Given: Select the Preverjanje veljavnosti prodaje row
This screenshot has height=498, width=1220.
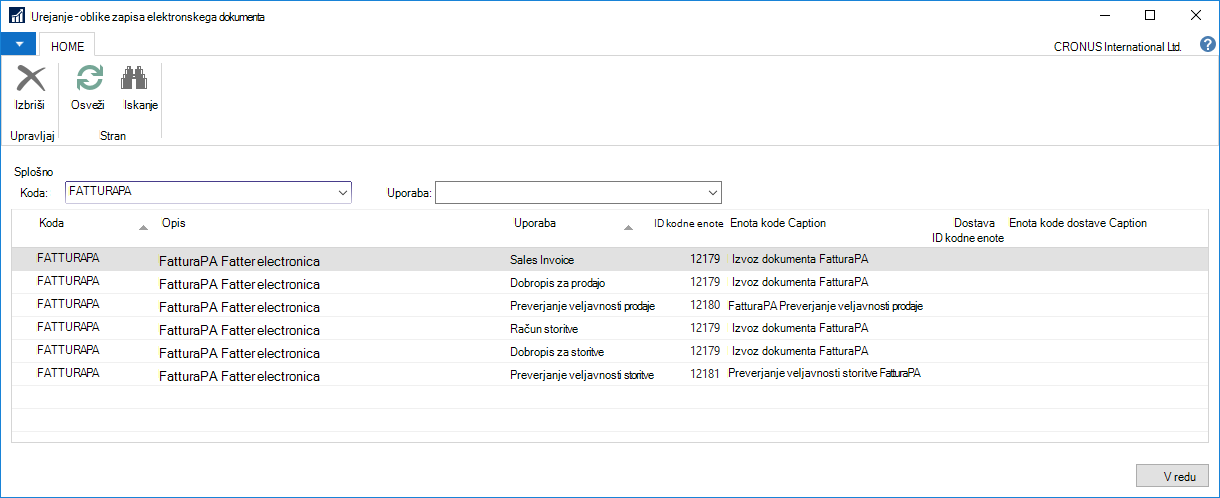Looking at the screenshot, I should point(616,305).
